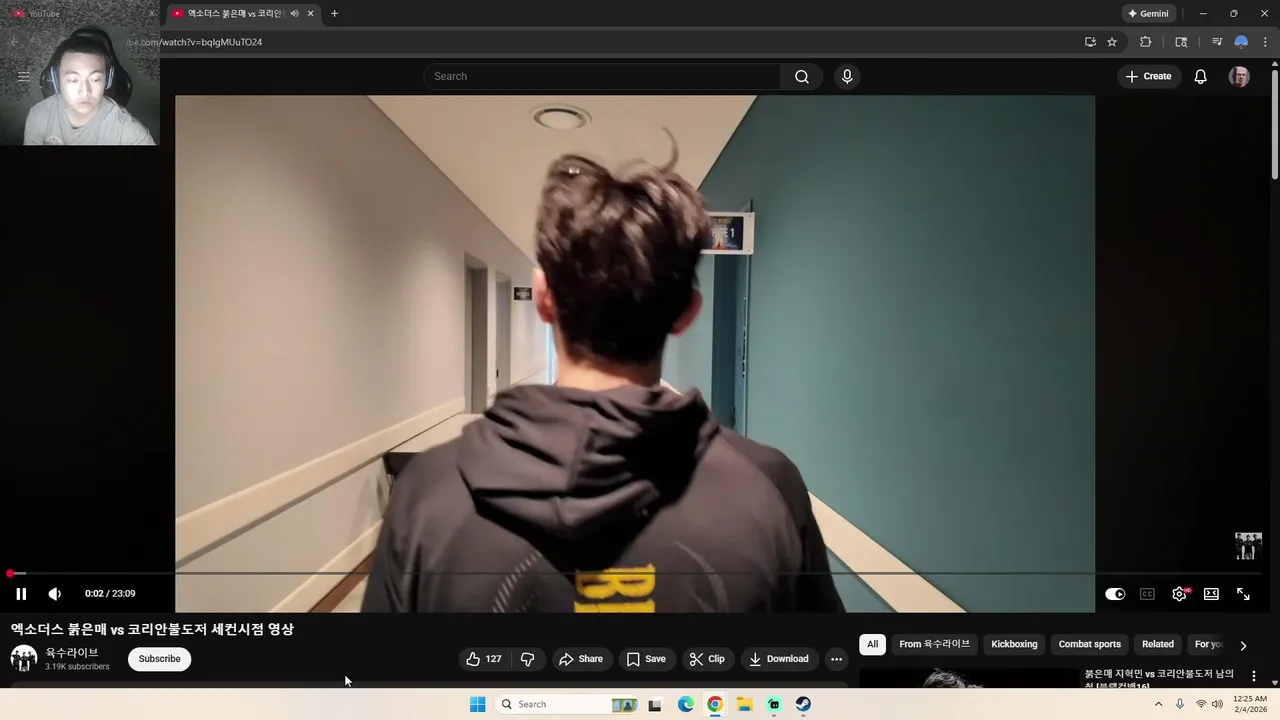
Task: Open Task View from the taskbar
Action: (655, 704)
